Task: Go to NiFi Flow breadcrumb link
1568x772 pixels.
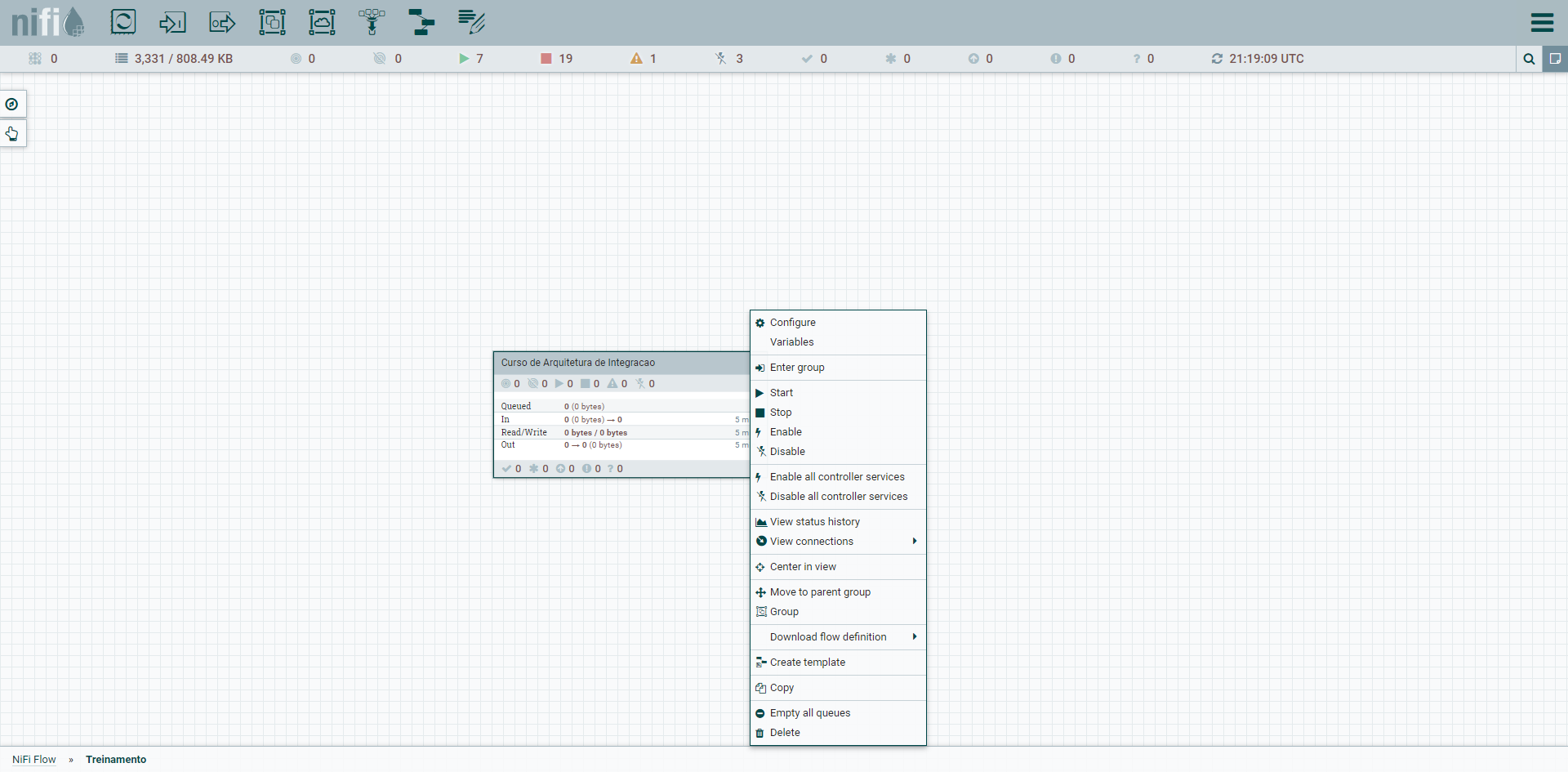Action: click(34, 760)
